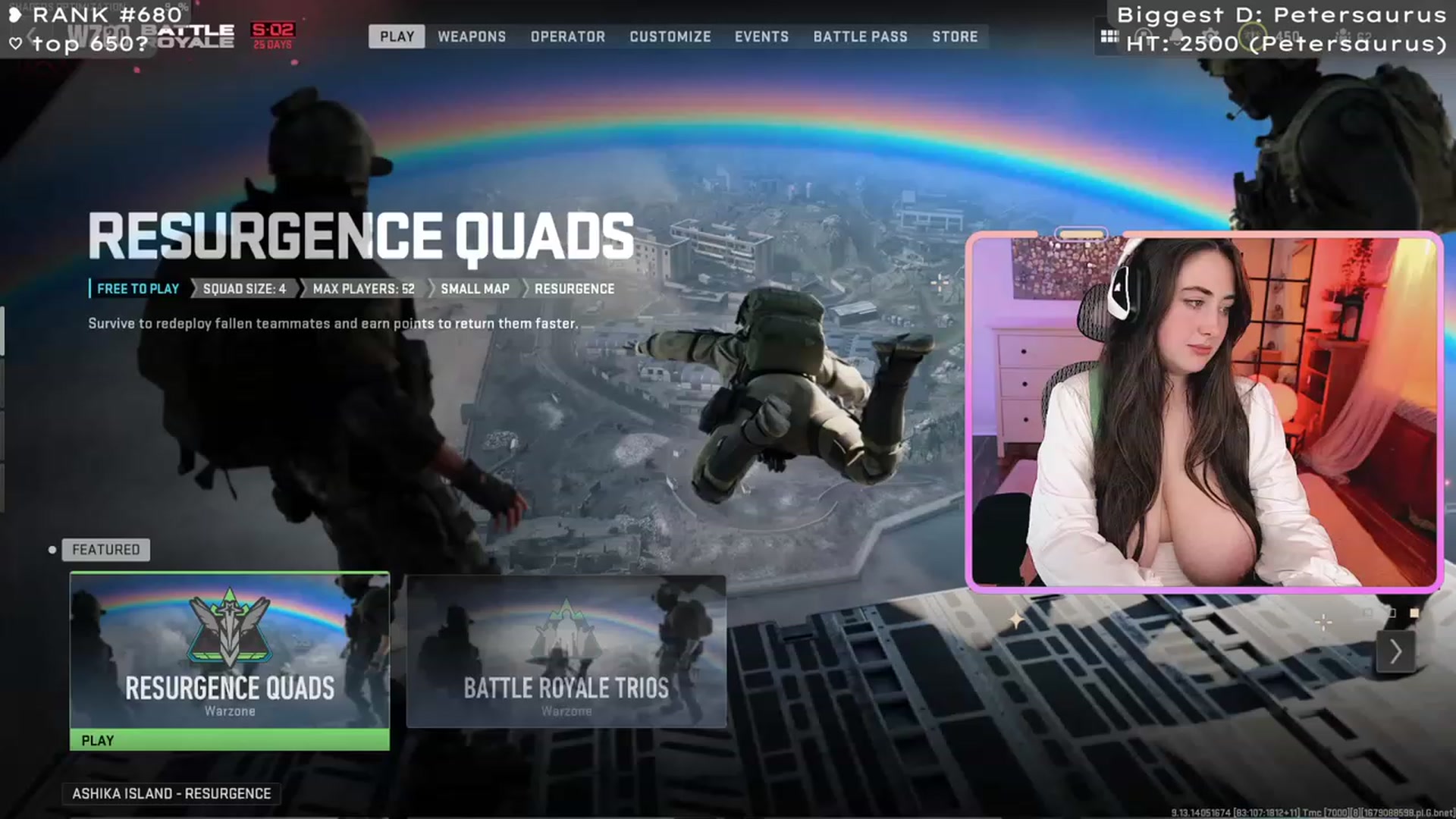
Task: Open the CUSTOMIZE tab
Action: 670,36
